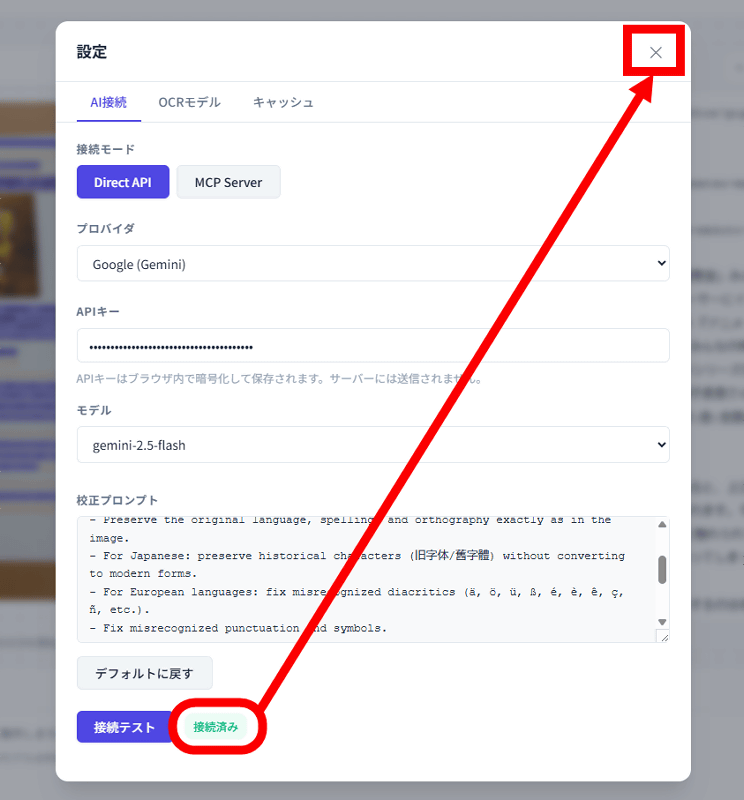Click the 設定 dialog title
This screenshot has height=800, width=744.
pos(92,52)
